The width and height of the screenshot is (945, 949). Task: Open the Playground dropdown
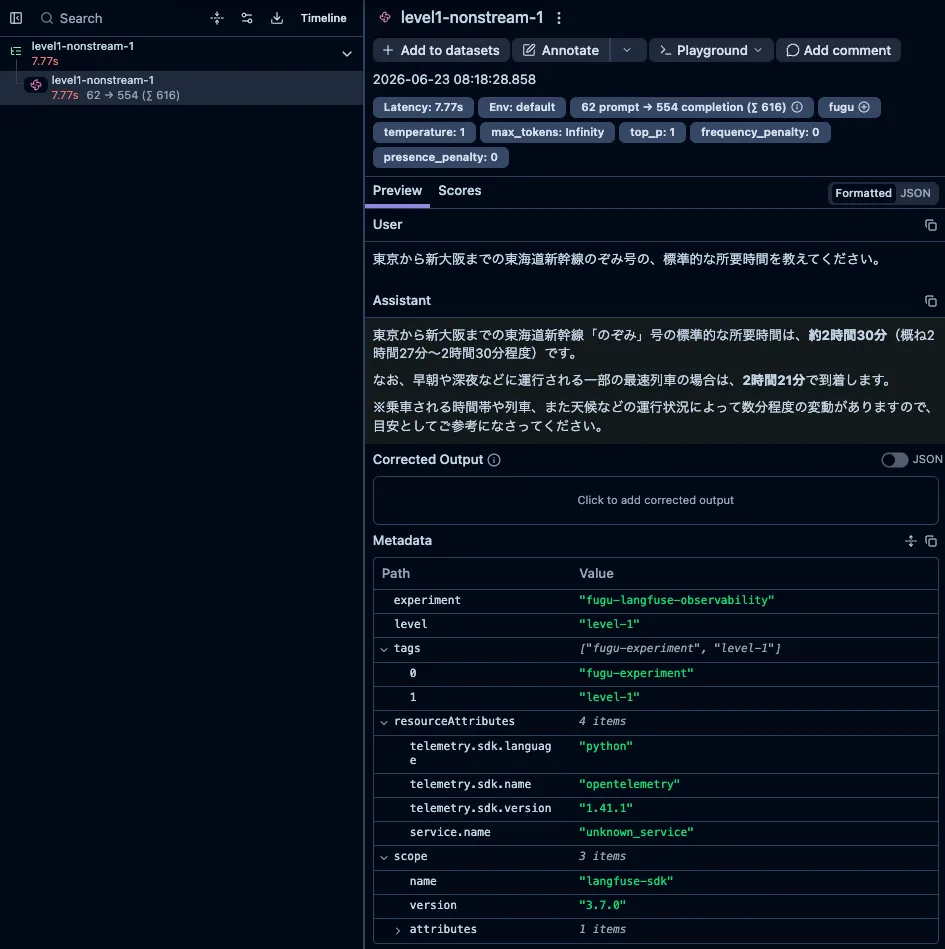tap(711, 50)
